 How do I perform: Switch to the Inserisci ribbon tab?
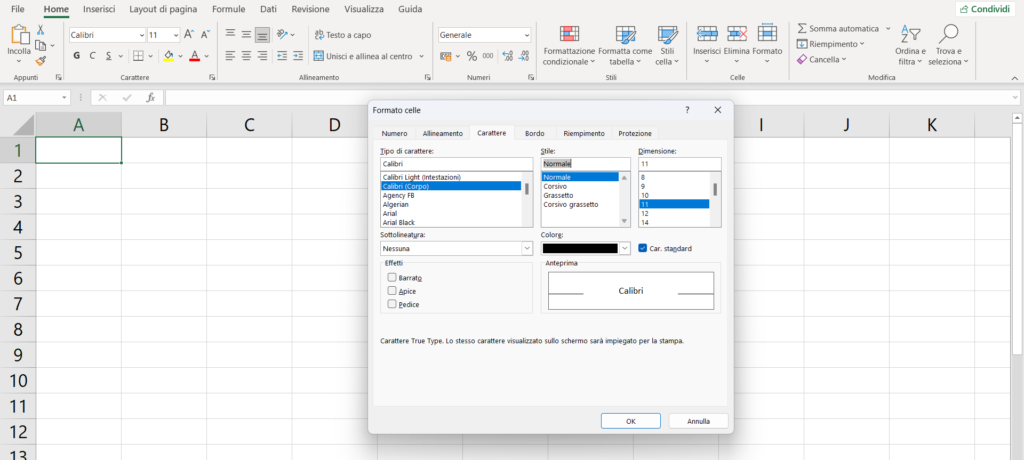[99, 9]
